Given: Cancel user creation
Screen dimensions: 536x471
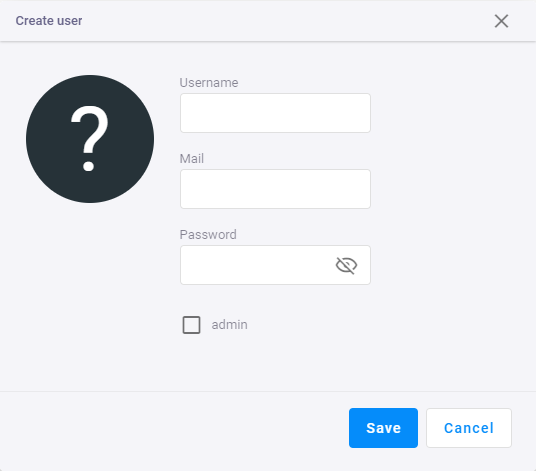Looking at the screenshot, I should [469, 428].
